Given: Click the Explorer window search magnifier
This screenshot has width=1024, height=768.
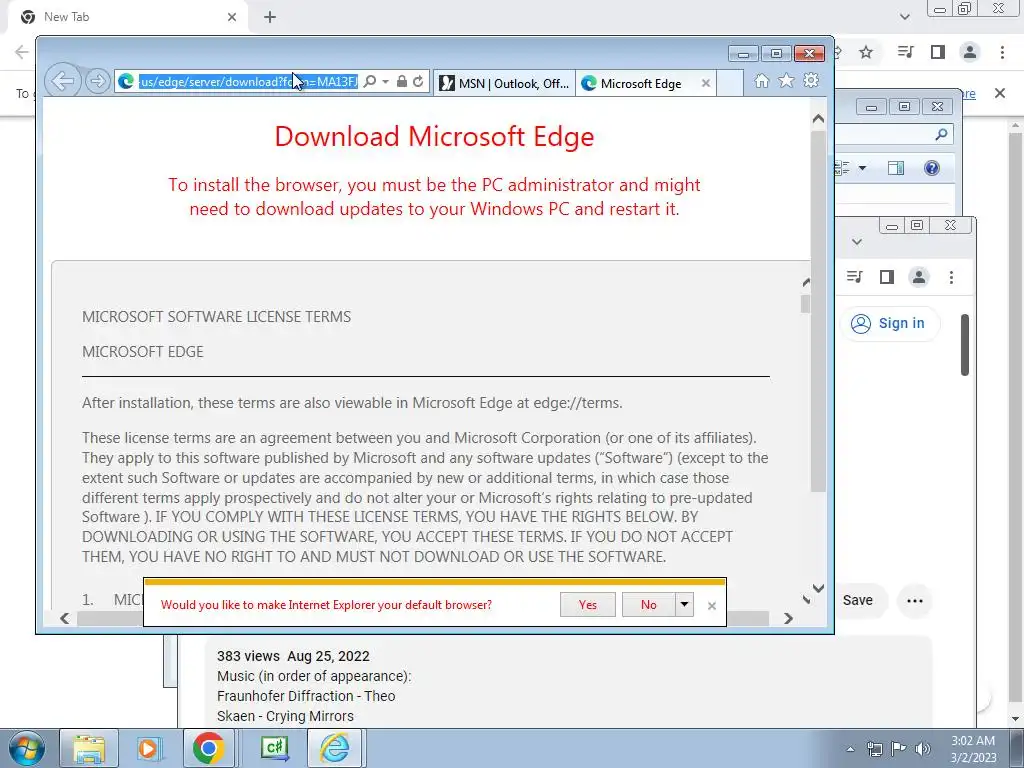Looking at the screenshot, I should (x=941, y=135).
